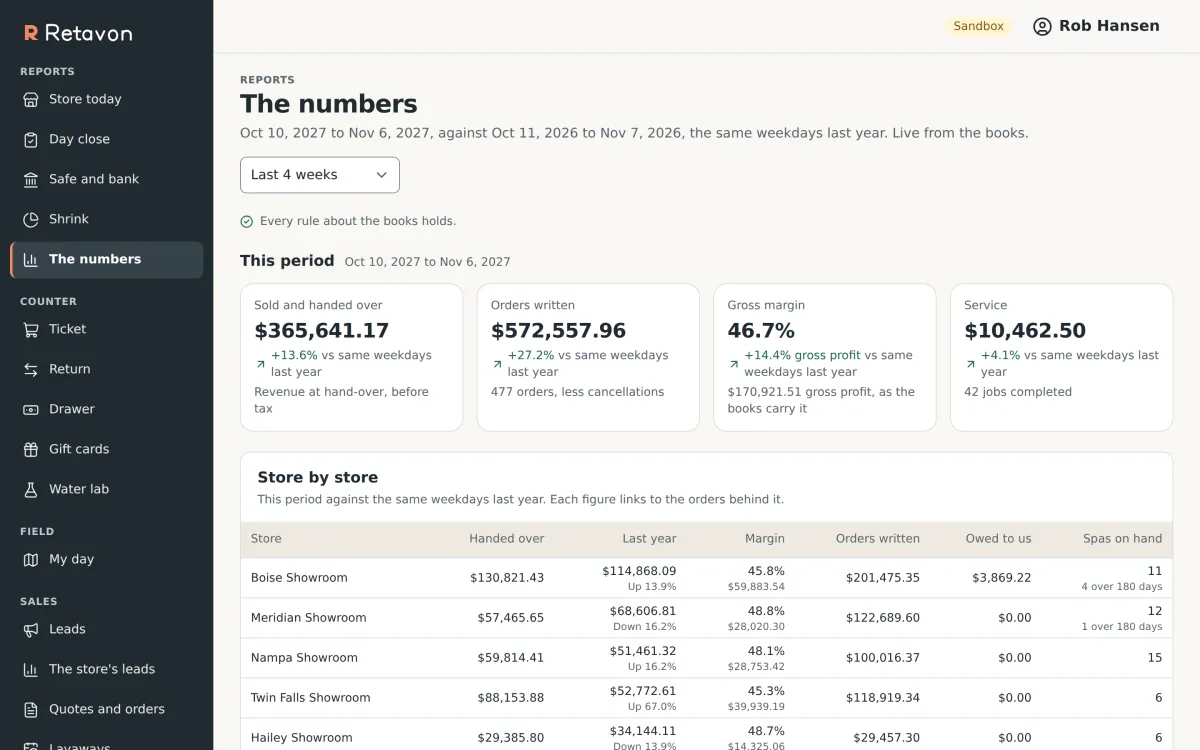Click Orders written trend arrow icon
Viewport: 1200px width, 750px height.
(x=497, y=364)
